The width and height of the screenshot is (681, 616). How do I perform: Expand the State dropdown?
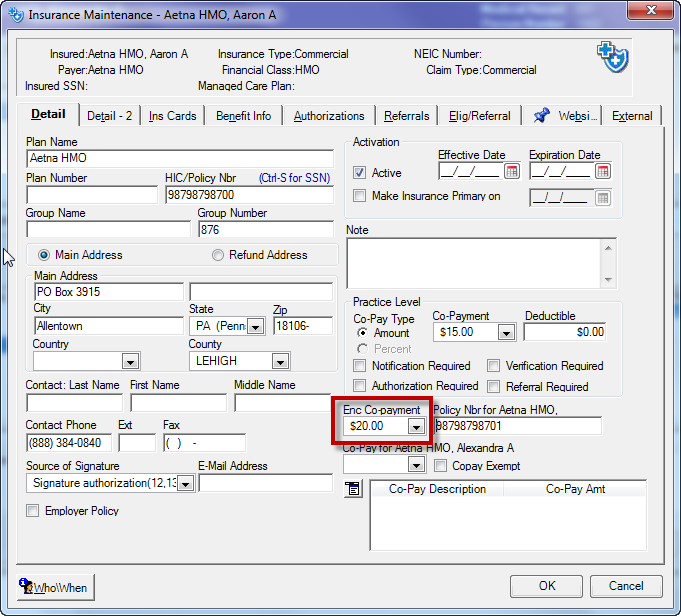255,326
